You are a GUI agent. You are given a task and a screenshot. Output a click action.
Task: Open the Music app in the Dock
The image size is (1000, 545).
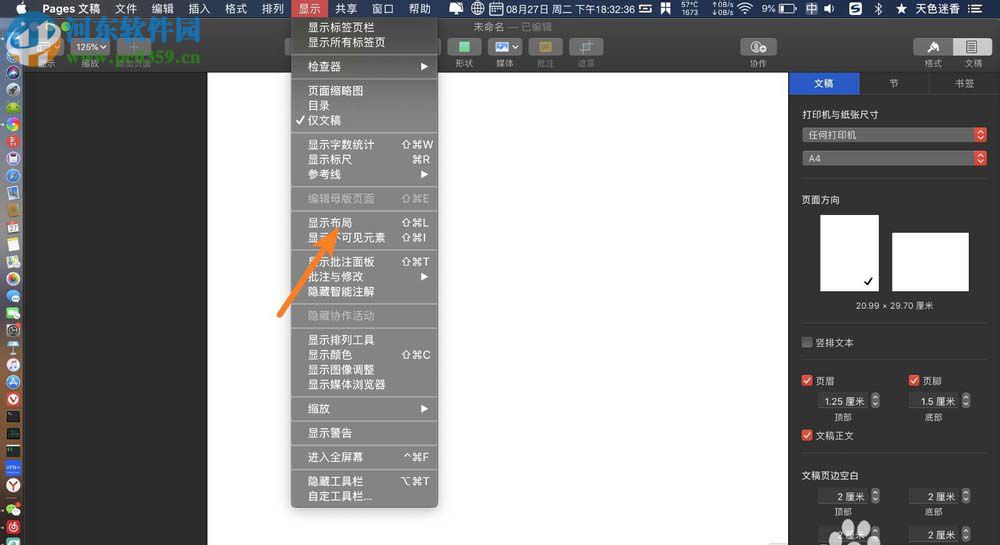pos(13,365)
